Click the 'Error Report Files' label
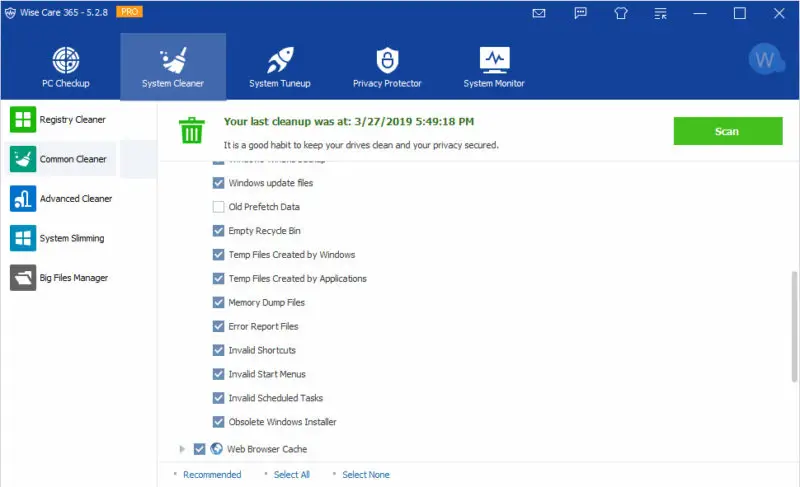Image resolution: width=800 pixels, height=487 pixels. 263,326
